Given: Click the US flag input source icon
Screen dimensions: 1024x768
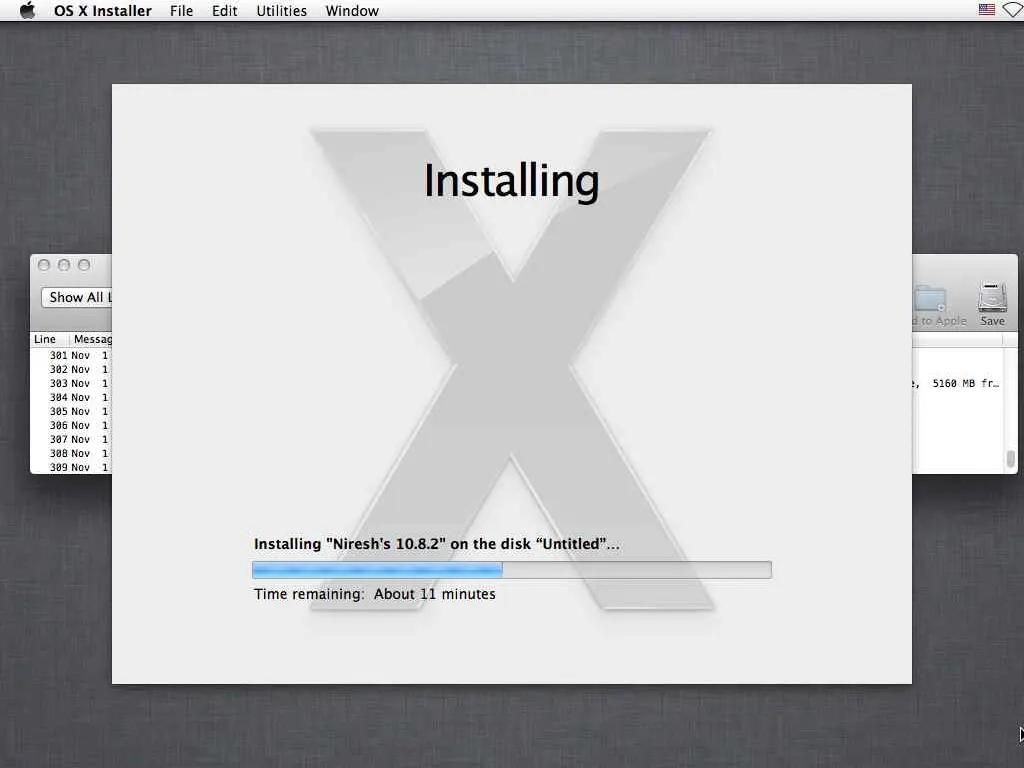Looking at the screenshot, I should 987,10.
